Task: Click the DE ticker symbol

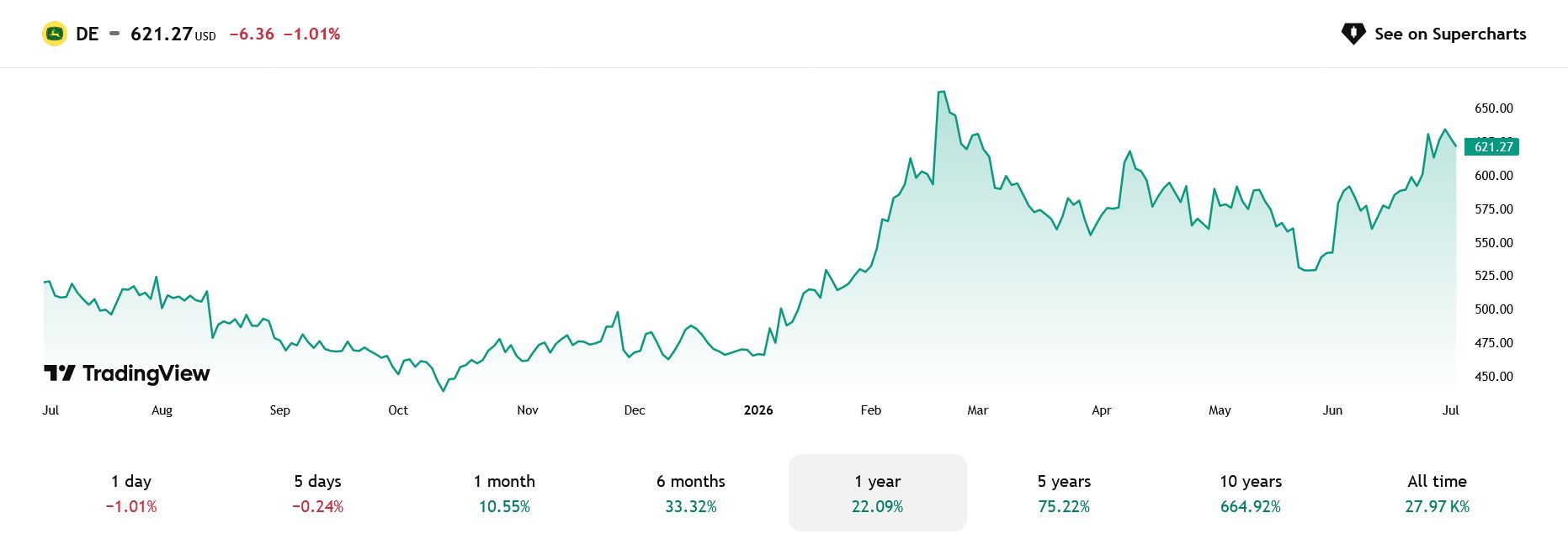Action: pyautogui.click(x=88, y=34)
